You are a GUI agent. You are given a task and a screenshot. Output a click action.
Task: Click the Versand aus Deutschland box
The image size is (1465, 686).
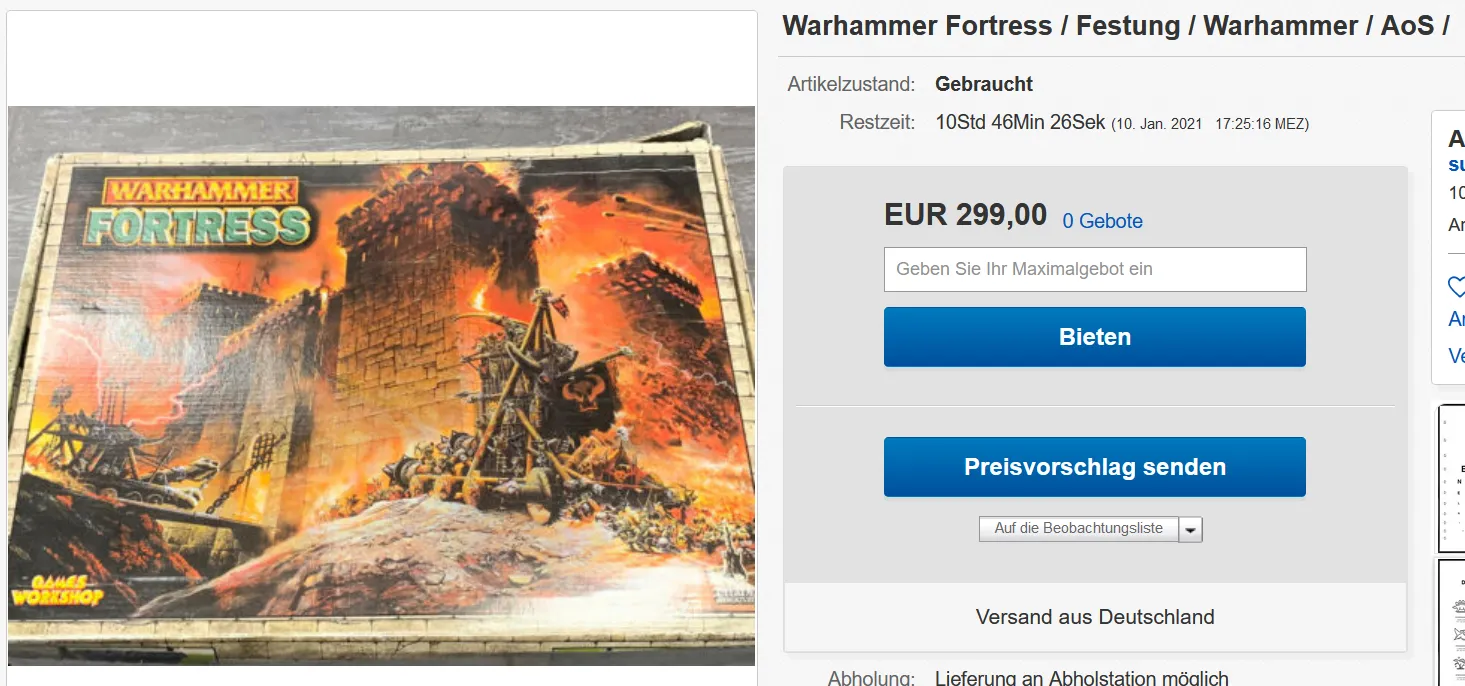pos(1095,617)
